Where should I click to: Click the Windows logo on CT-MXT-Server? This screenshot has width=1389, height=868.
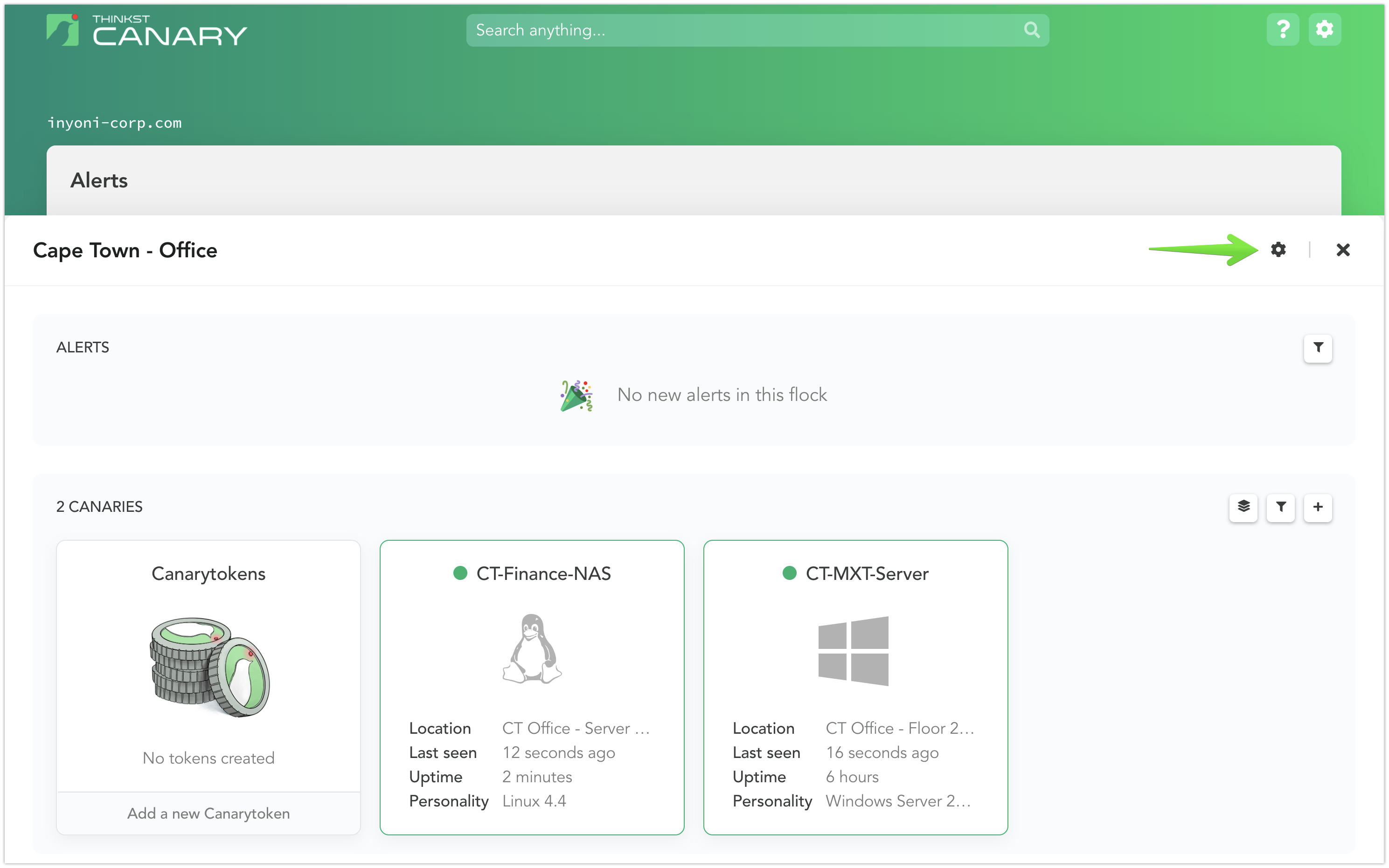coord(853,650)
